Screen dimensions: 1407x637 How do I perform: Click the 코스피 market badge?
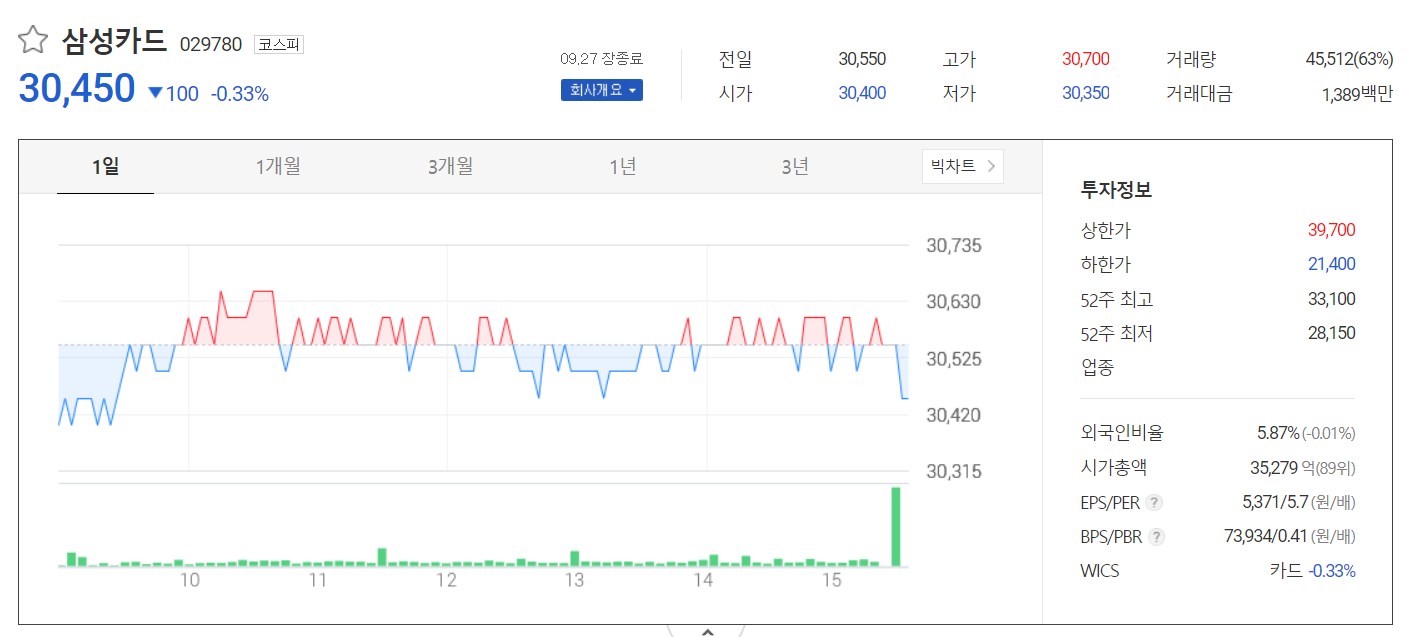coord(279,44)
